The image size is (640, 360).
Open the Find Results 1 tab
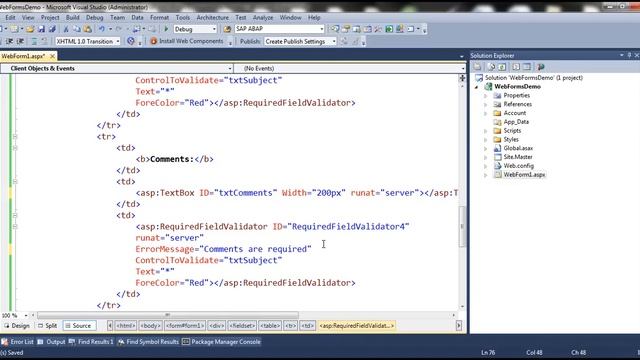[x=91, y=342]
